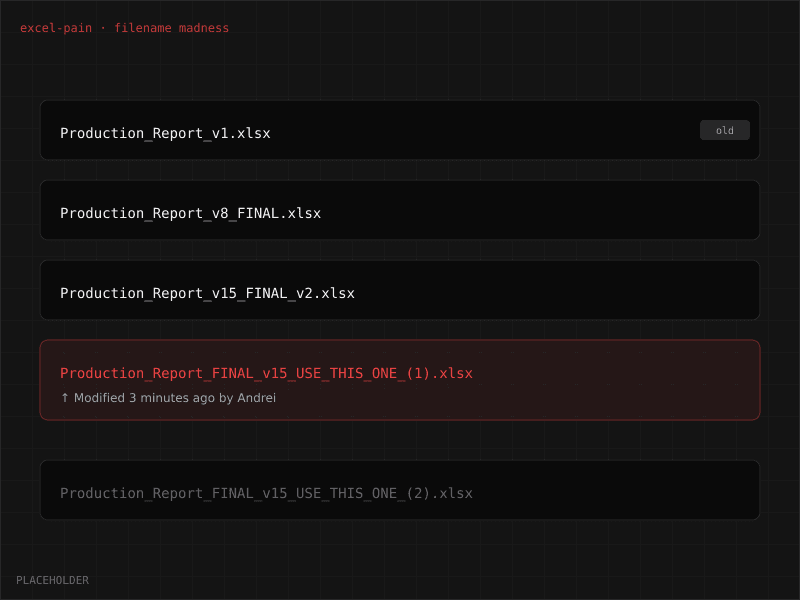Screen dimensions: 800x600
Task: Click the PLACEHOLDER label at bottom
Action: coord(52,580)
